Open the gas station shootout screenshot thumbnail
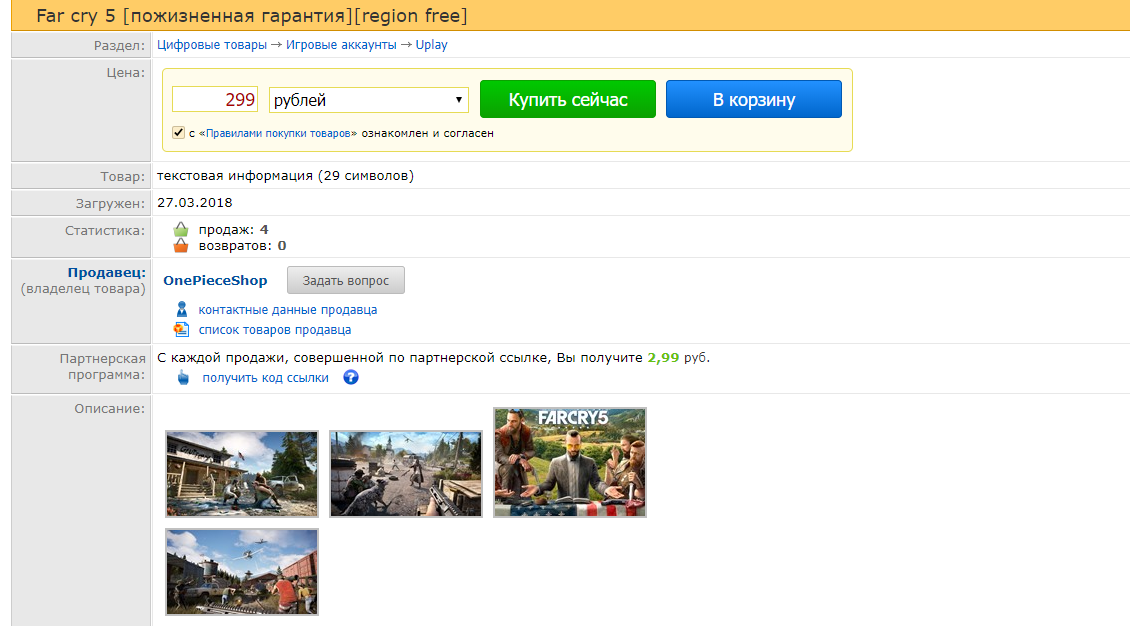1130x626 pixels. (241, 473)
